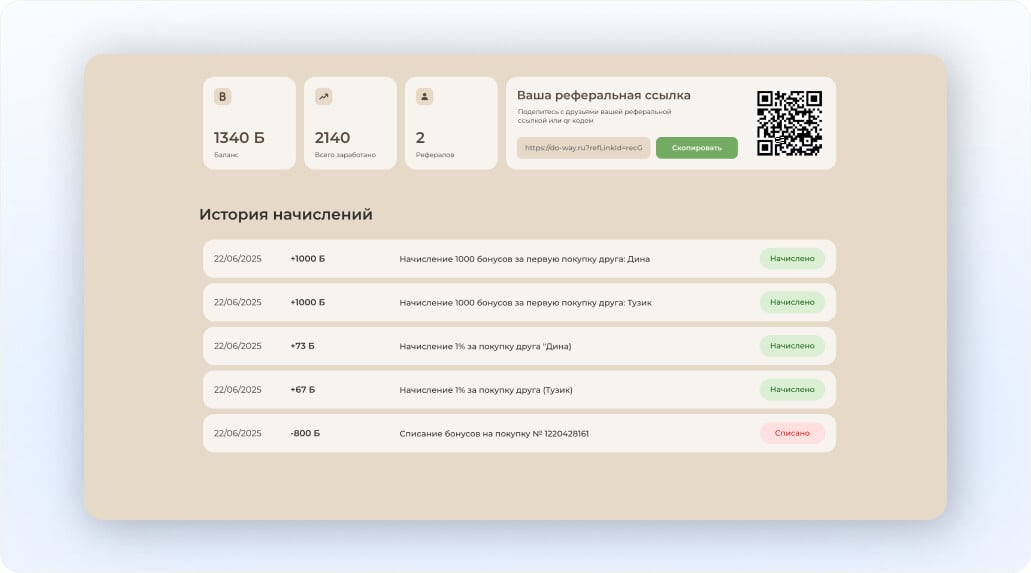Click the "История начислений" heading

285,214
